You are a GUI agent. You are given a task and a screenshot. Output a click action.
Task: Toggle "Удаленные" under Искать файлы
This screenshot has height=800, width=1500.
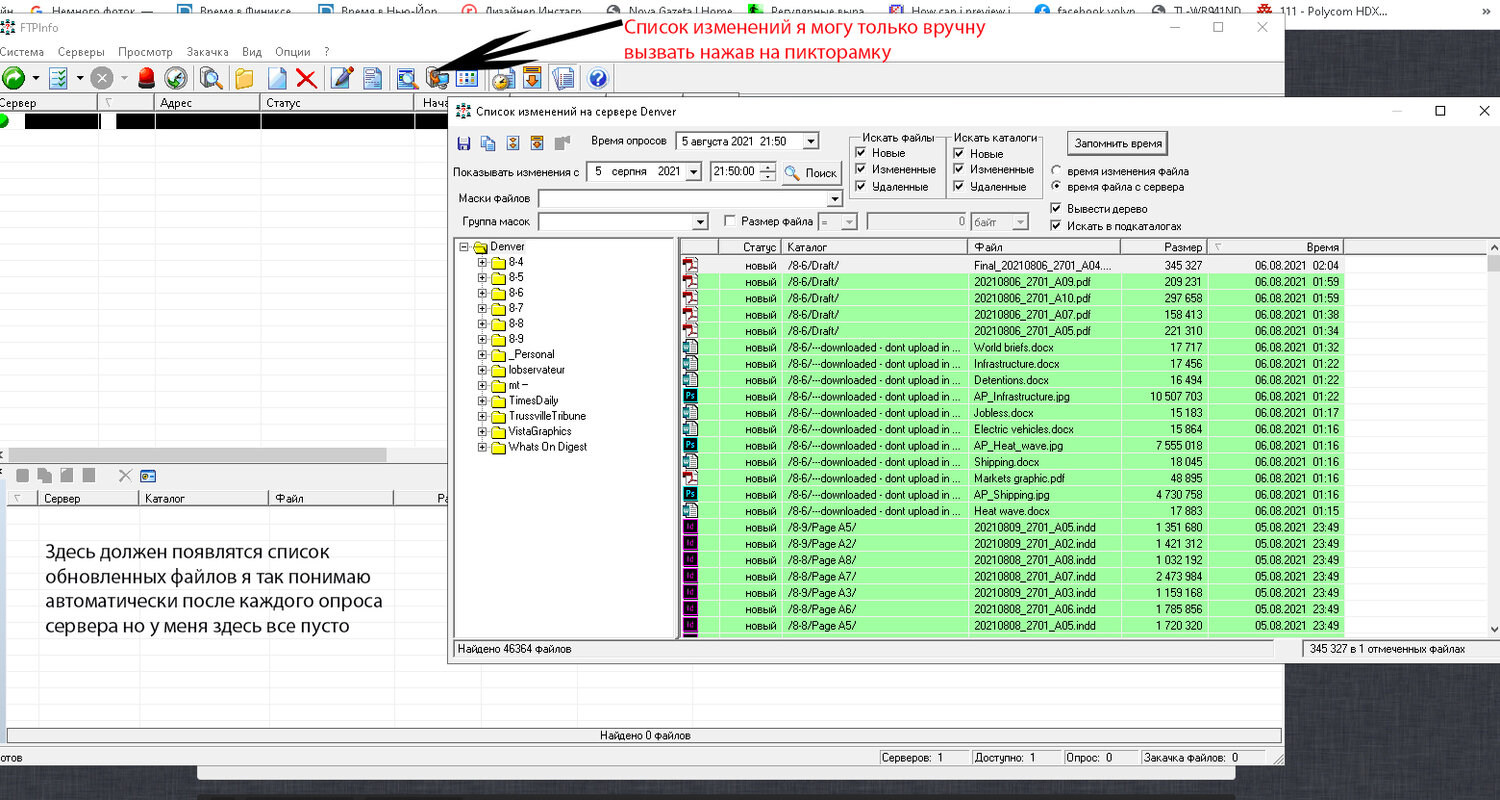tap(860, 187)
